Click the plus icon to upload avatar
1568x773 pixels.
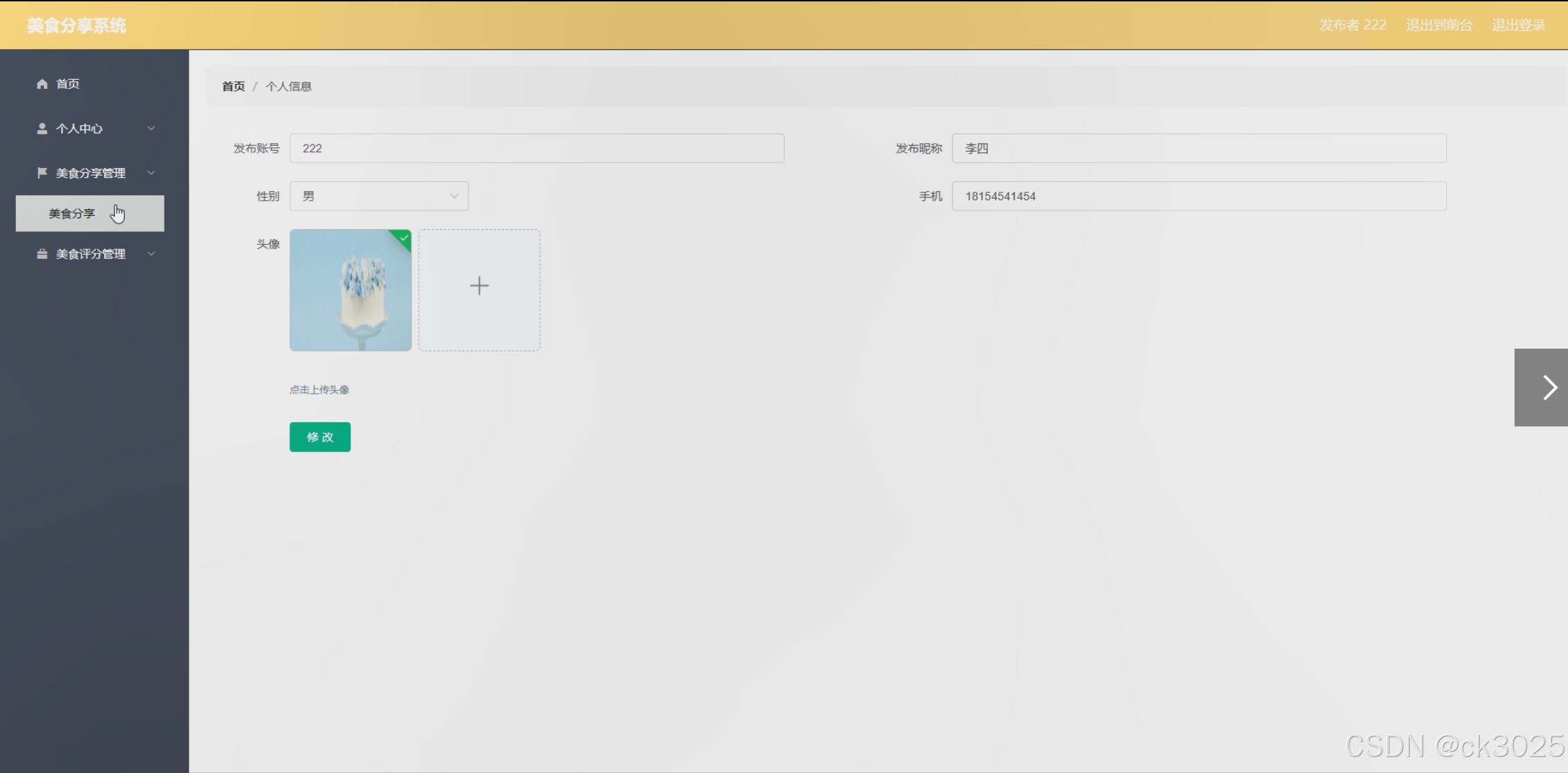click(479, 286)
